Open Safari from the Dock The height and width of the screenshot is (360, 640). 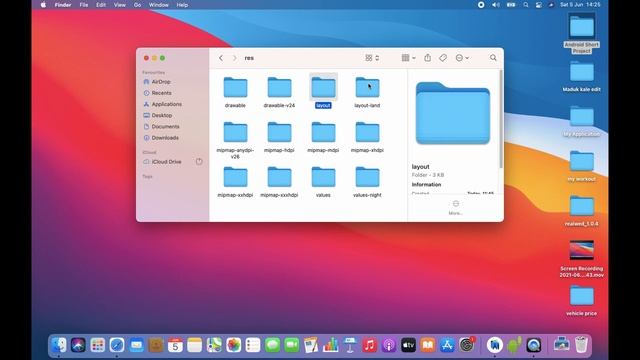(x=117, y=345)
